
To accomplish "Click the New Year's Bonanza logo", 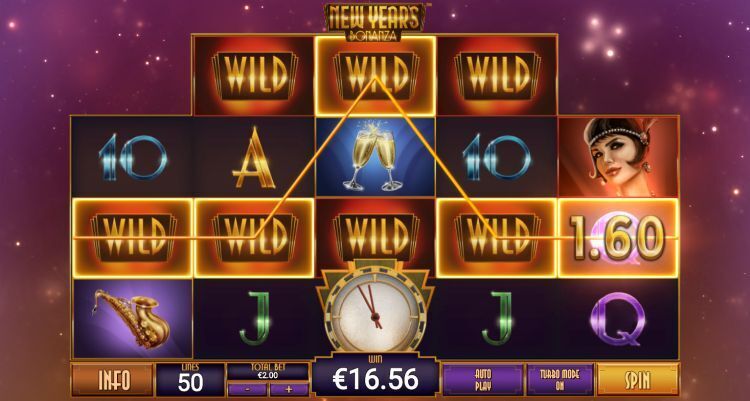I will [375, 21].
